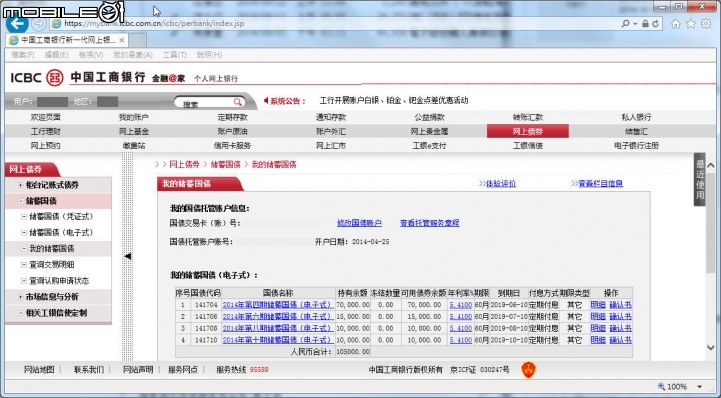This screenshot has height=398, width=721.
Task: Click the address bar search magnifier icon
Action: pyautogui.click(x=625, y=23)
